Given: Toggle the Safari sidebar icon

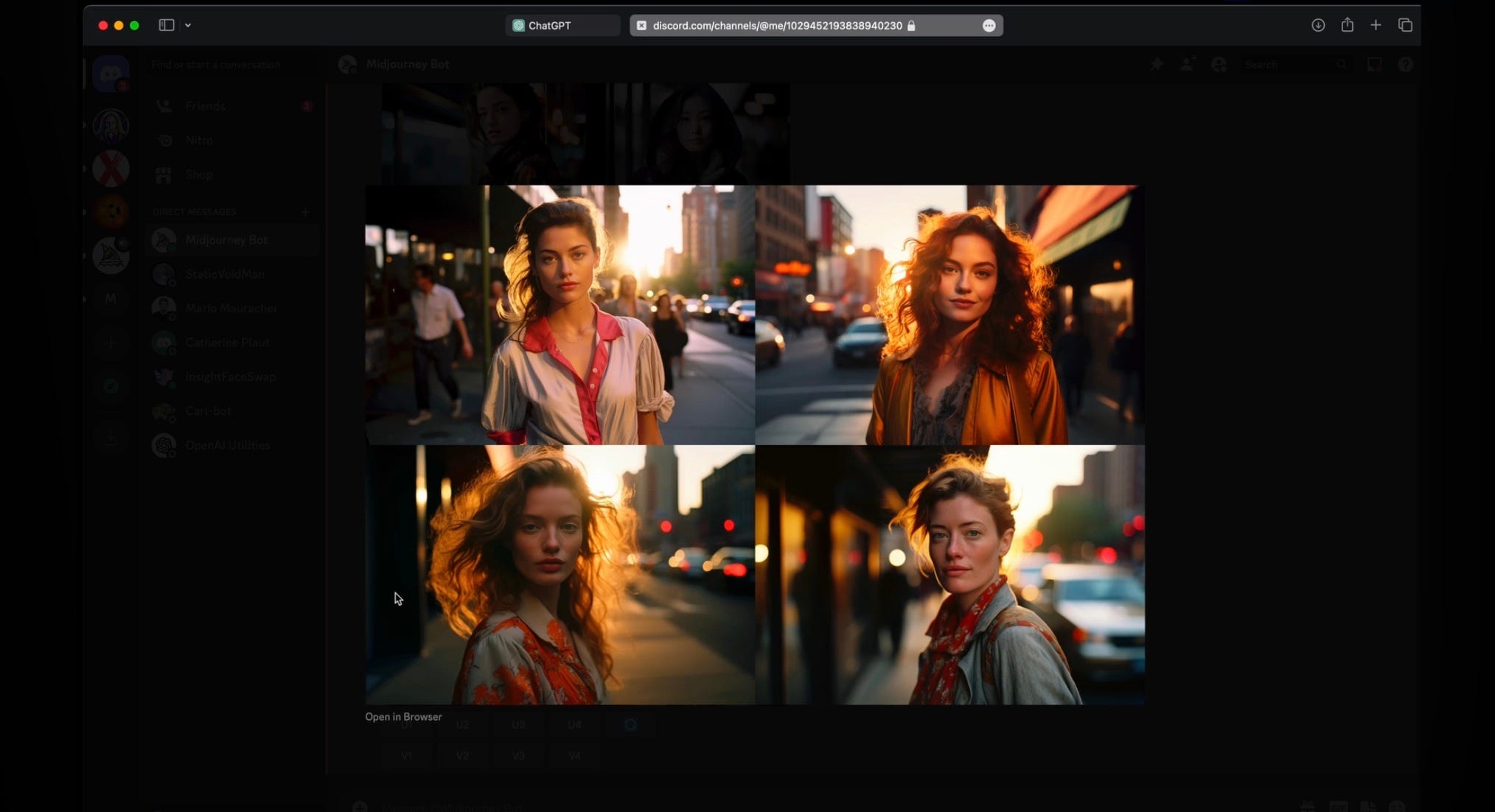Looking at the screenshot, I should [167, 25].
